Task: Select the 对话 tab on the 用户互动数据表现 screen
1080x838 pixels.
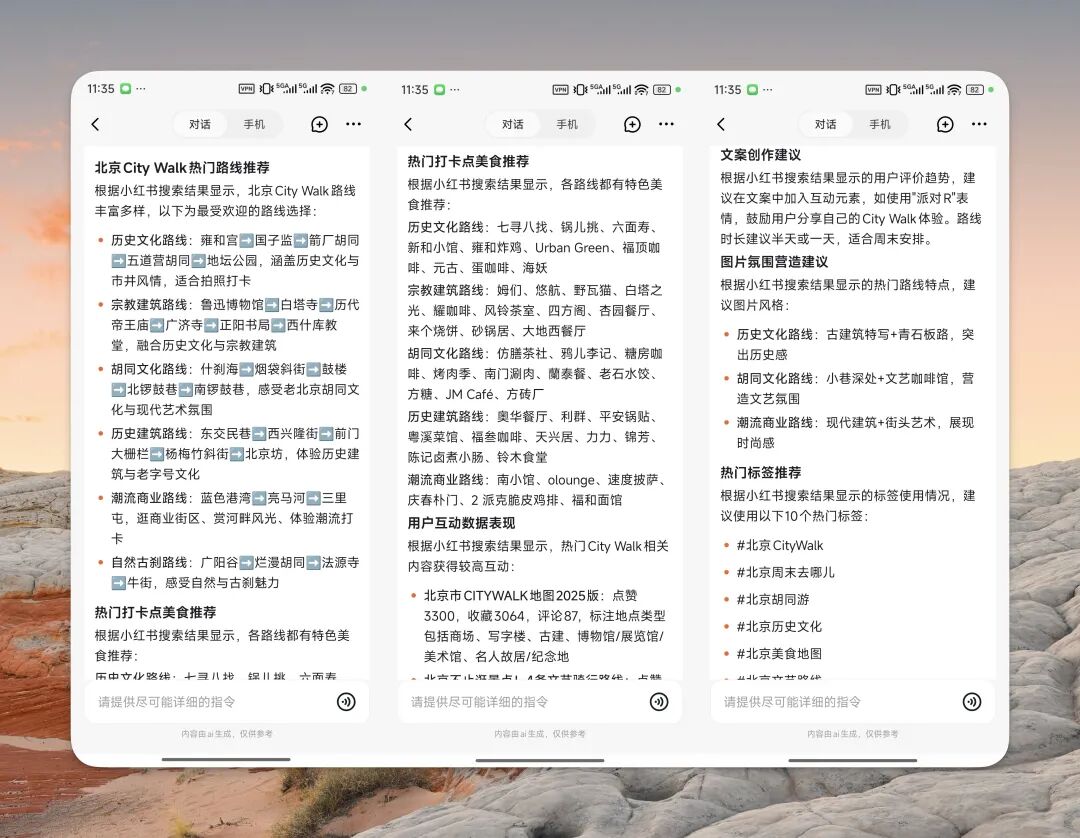Action: pyautogui.click(x=512, y=124)
